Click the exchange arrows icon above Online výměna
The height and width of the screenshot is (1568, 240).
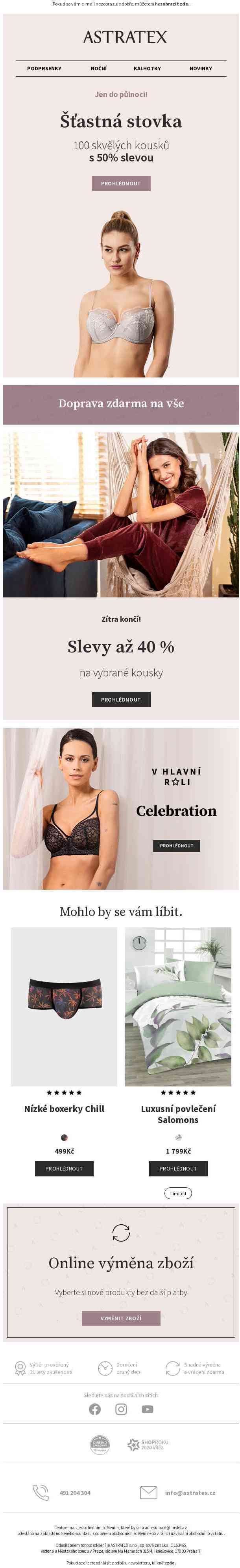121,1233
